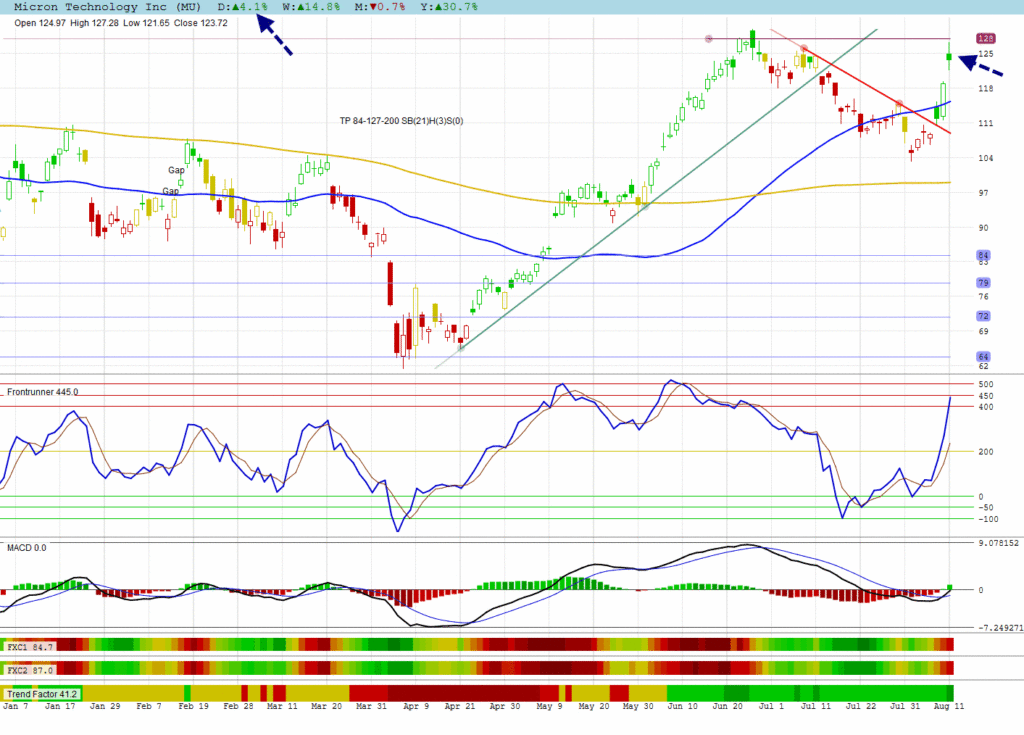Click the 200 Frontrunner scale label
Screen dimensions: 1024x735
click(x=986, y=451)
